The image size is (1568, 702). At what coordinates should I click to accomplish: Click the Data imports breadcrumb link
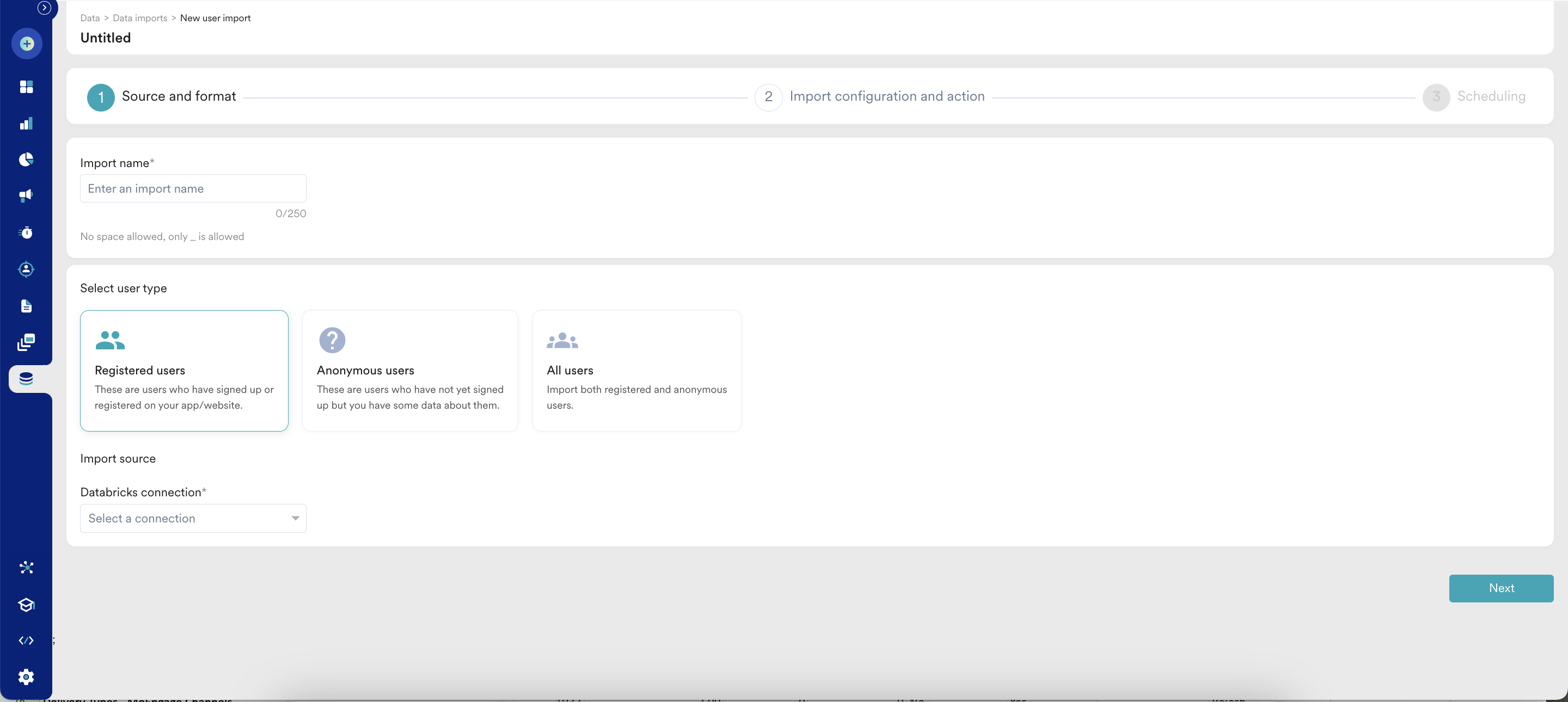click(x=139, y=19)
